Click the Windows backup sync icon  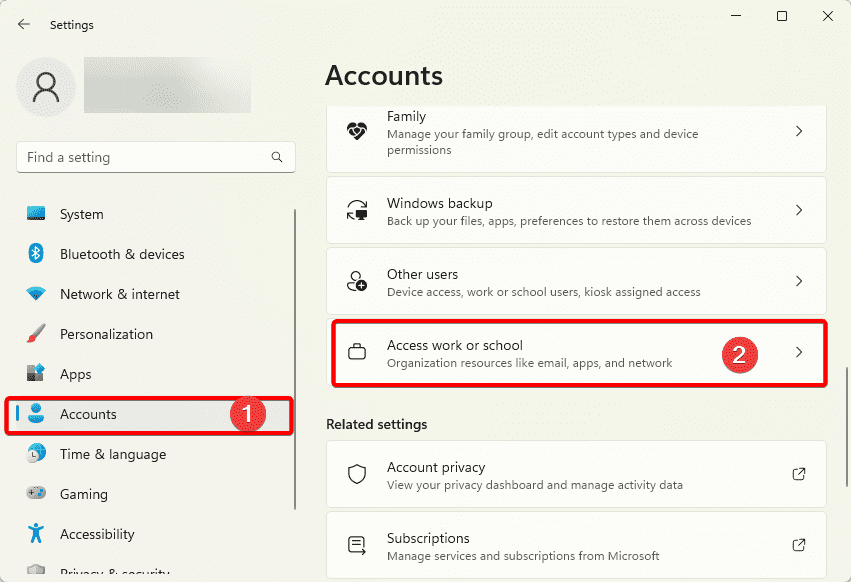[x=357, y=210]
